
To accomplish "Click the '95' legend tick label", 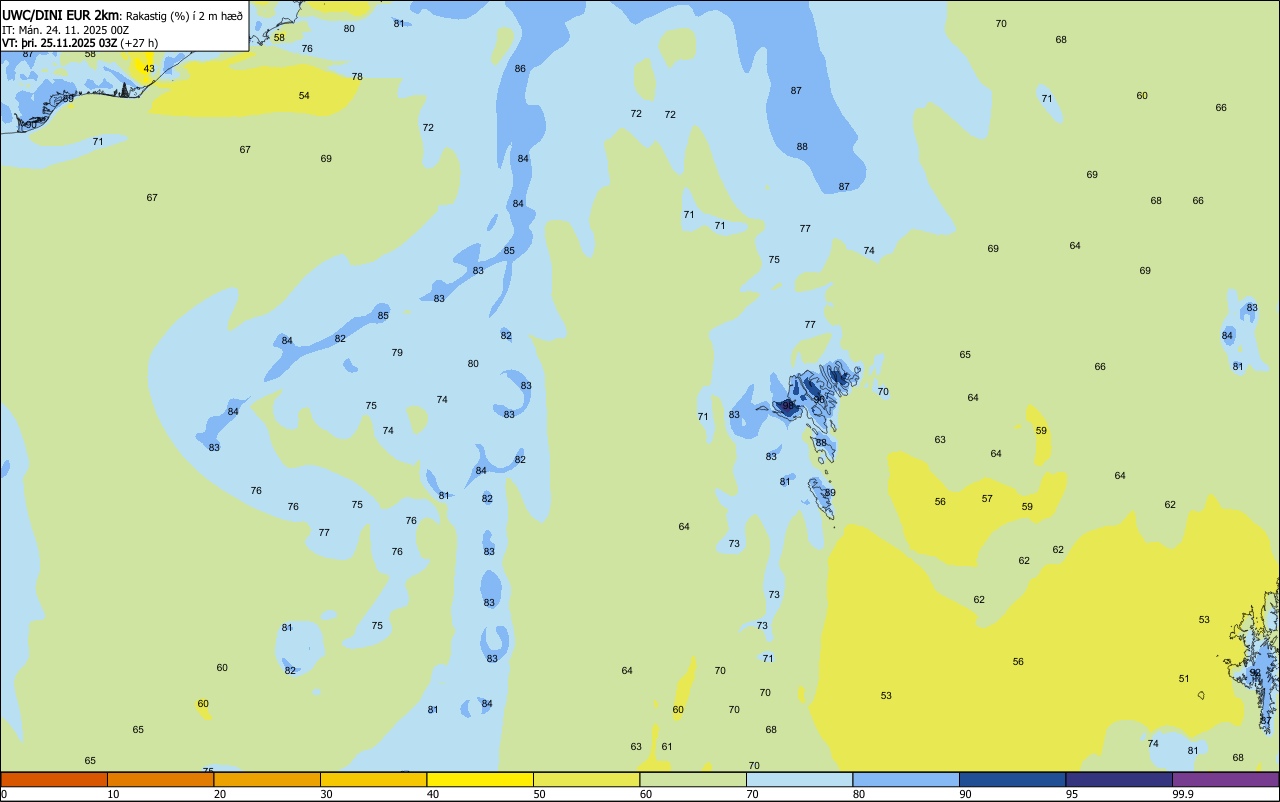I will 1072,794.
